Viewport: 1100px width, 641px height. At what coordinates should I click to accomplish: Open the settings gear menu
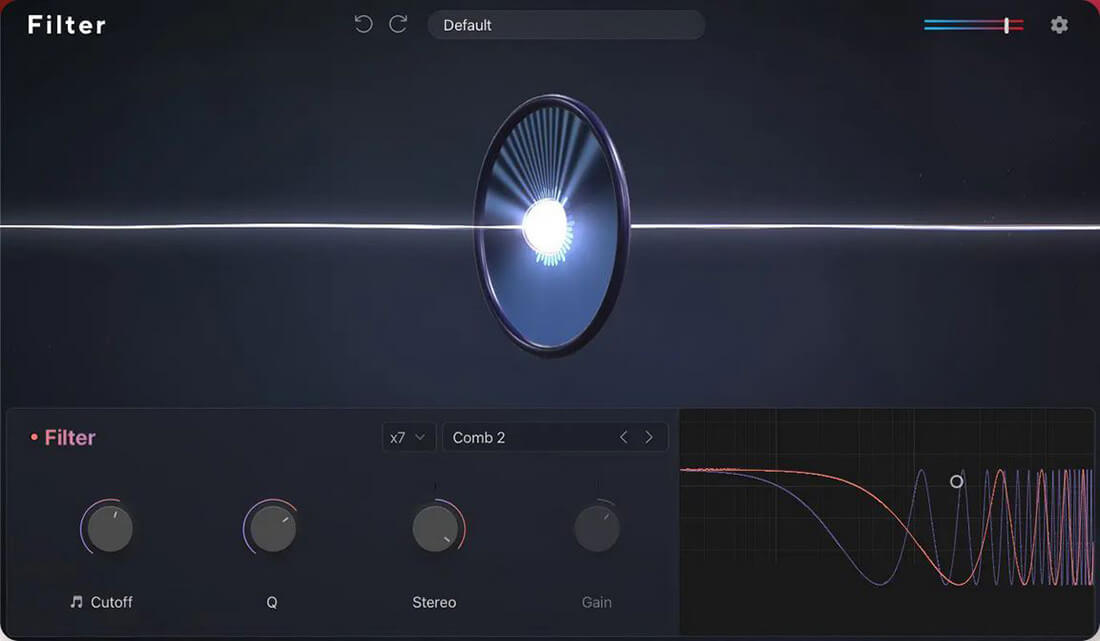(x=1059, y=24)
